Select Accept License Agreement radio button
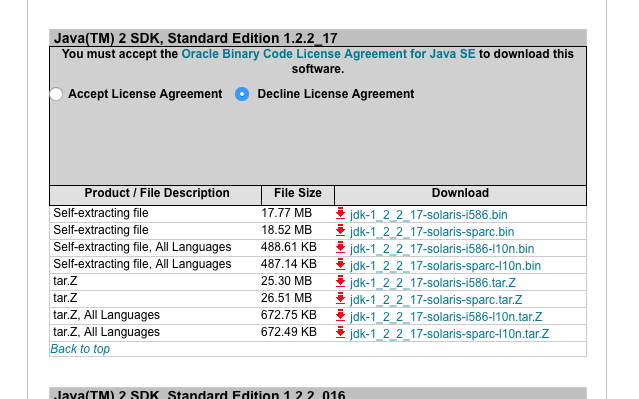This screenshot has width=639, height=399. point(56,94)
